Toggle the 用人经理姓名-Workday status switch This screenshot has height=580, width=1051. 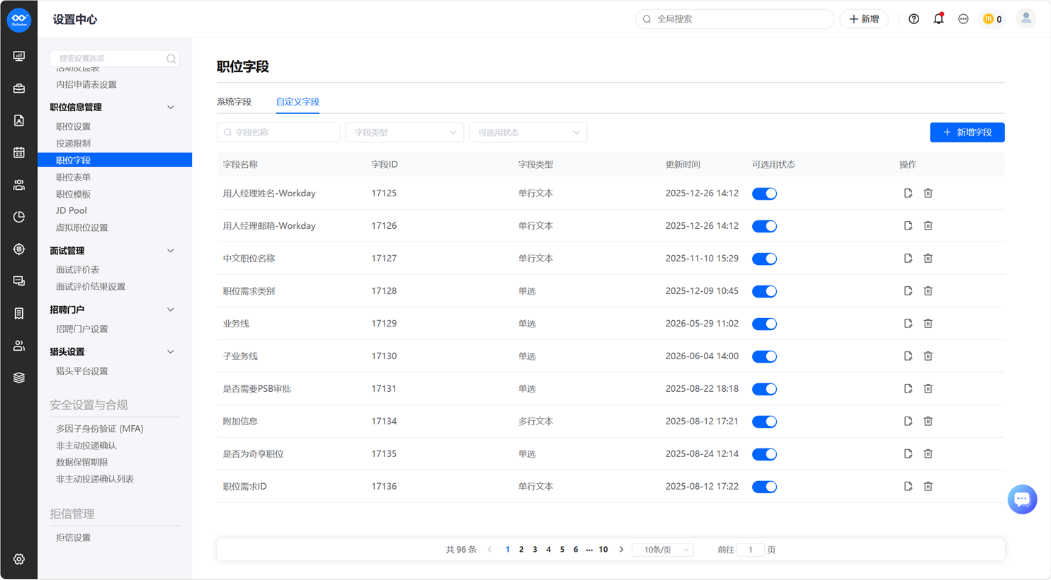point(764,193)
